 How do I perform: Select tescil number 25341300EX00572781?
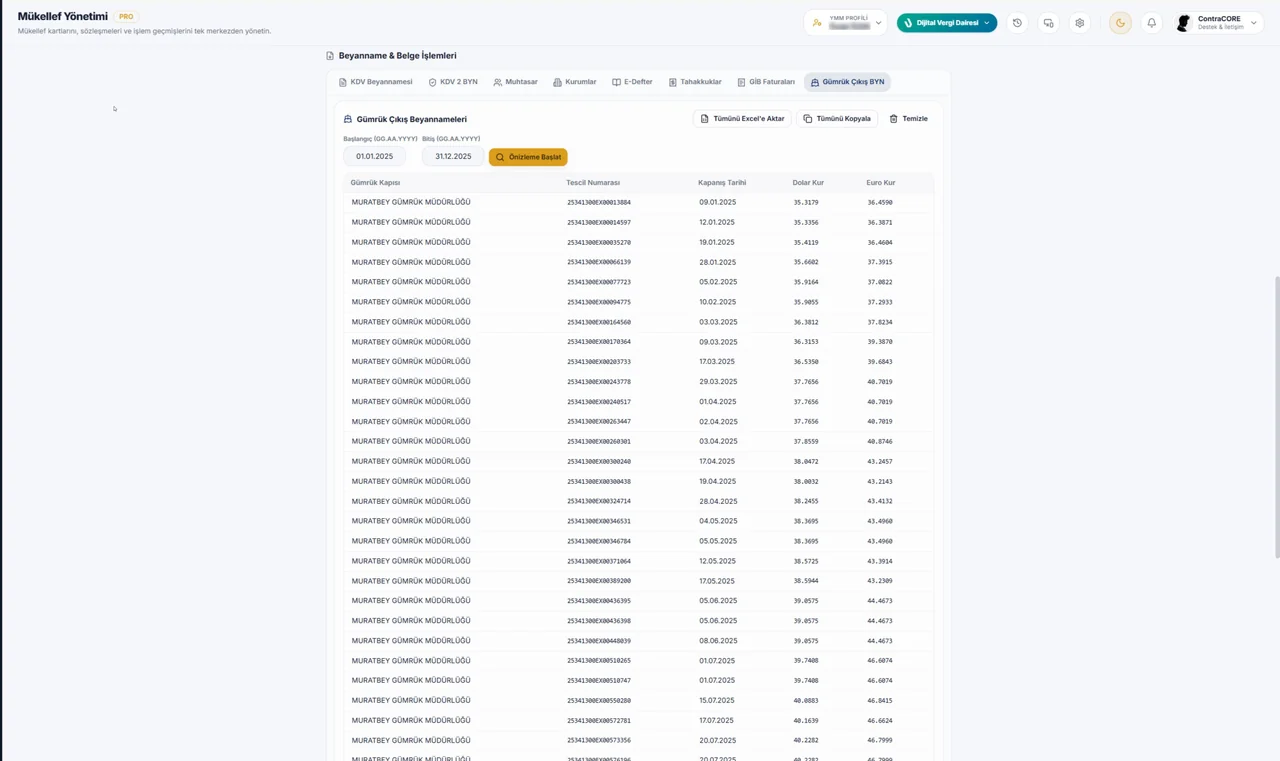coord(599,721)
